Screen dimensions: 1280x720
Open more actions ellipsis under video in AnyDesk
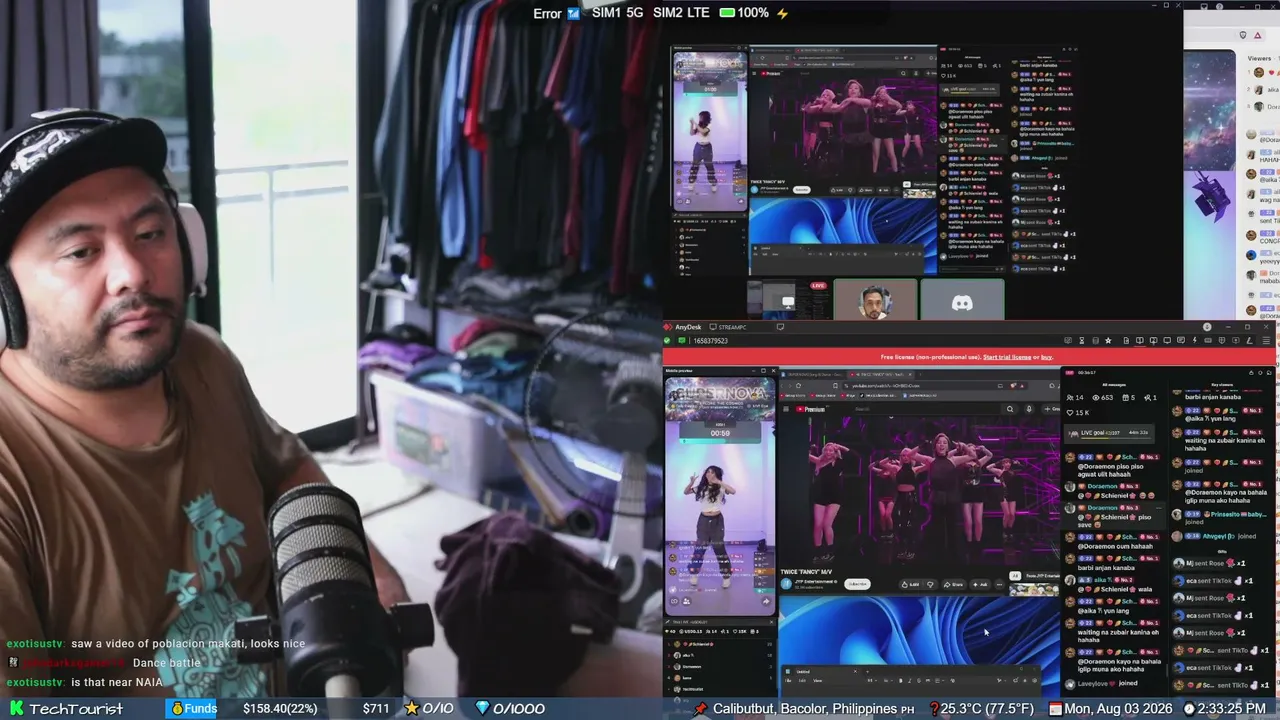pyautogui.click(x=1000, y=584)
